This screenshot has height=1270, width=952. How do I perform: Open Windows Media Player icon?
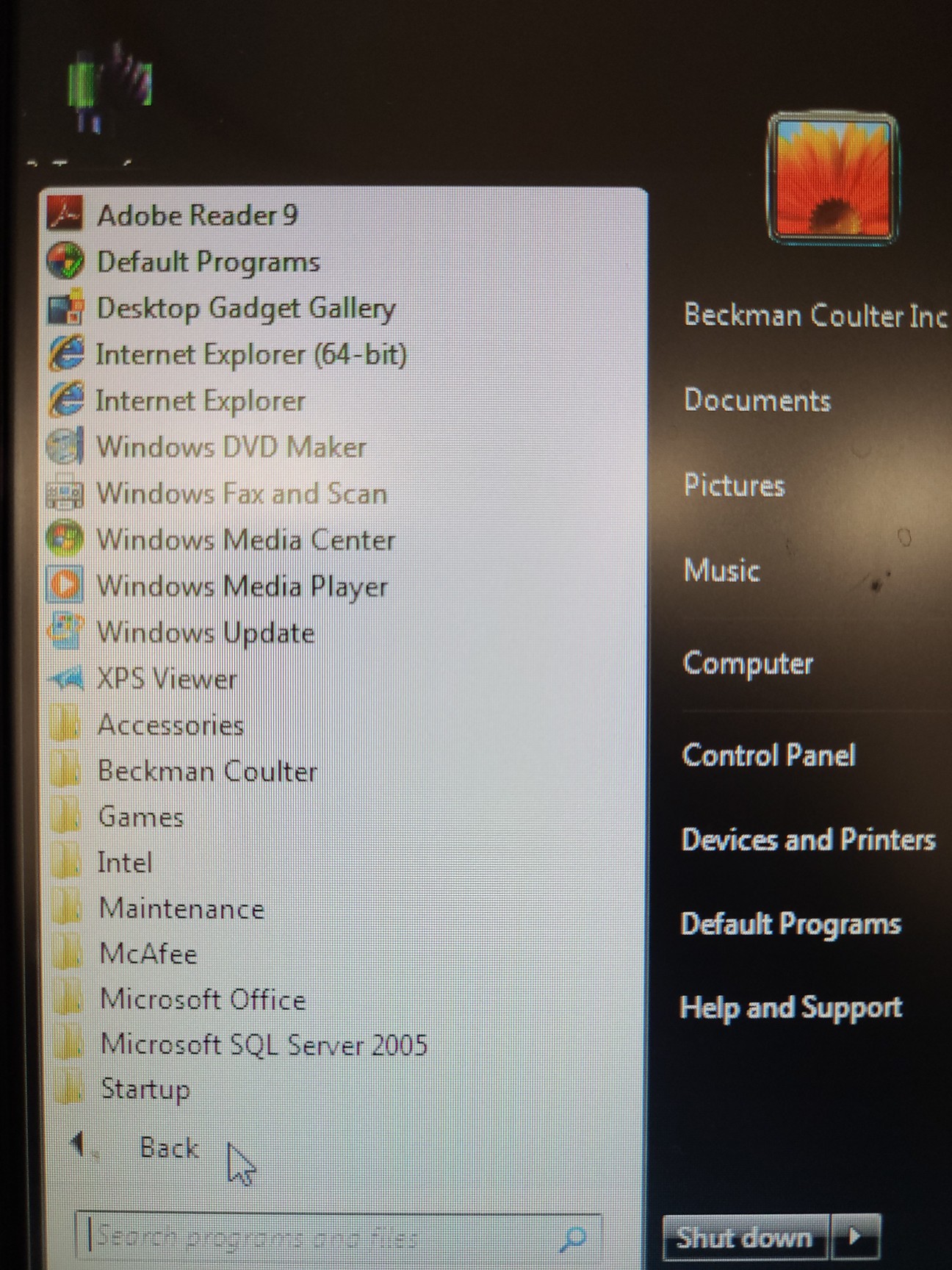65,586
